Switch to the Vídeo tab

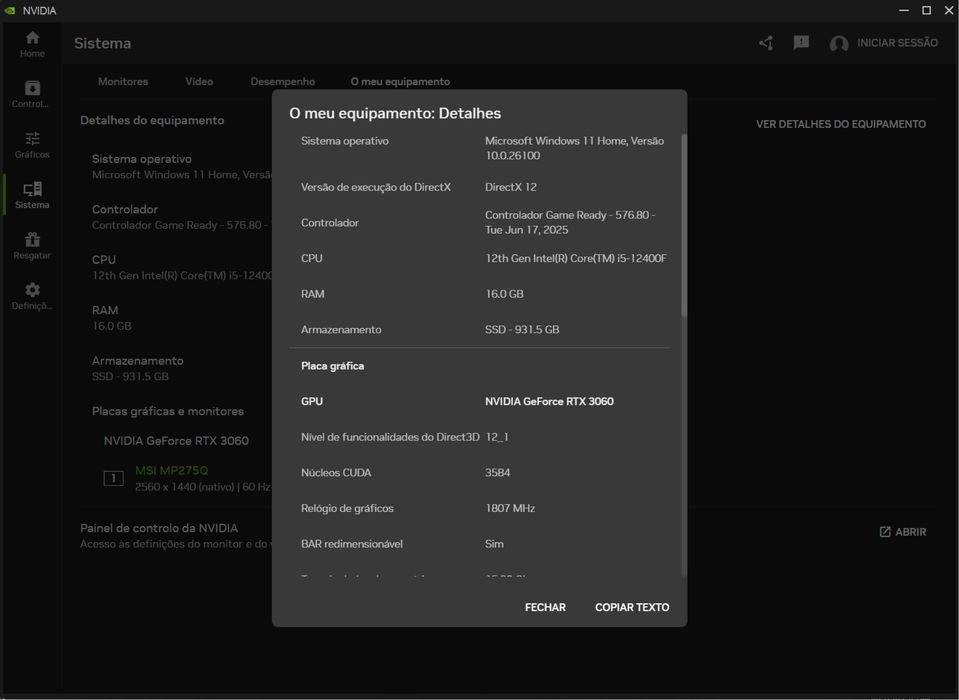pyautogui.click(x=199, y=81)
